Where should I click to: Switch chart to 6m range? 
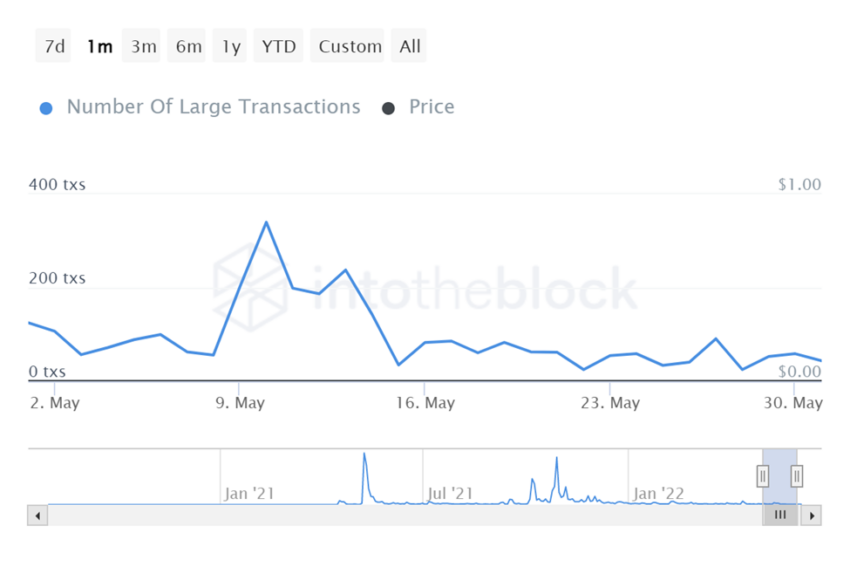coord(188,46)
